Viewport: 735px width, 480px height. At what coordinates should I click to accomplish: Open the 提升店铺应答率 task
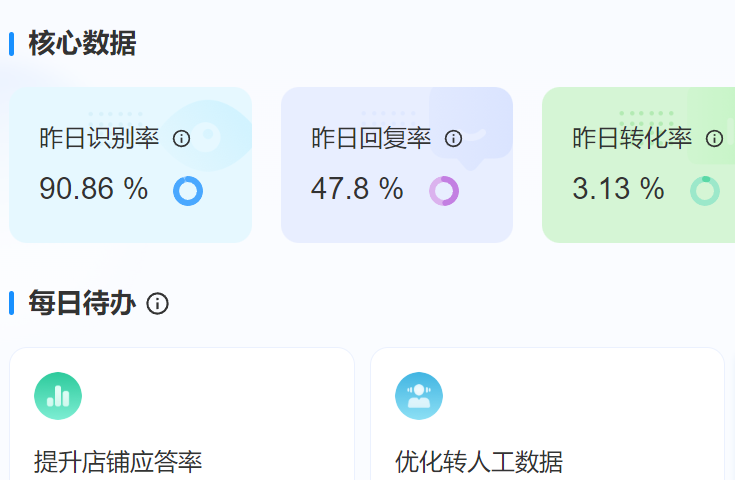(x=118, y=462)
